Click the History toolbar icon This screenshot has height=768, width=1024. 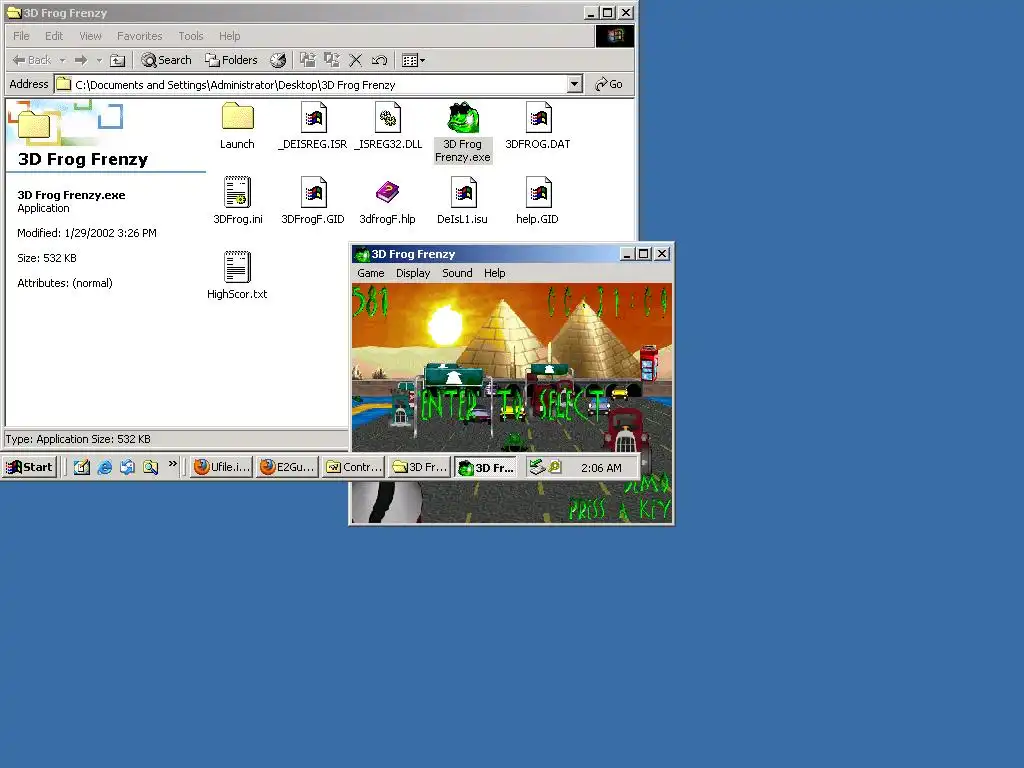(278, 60)
